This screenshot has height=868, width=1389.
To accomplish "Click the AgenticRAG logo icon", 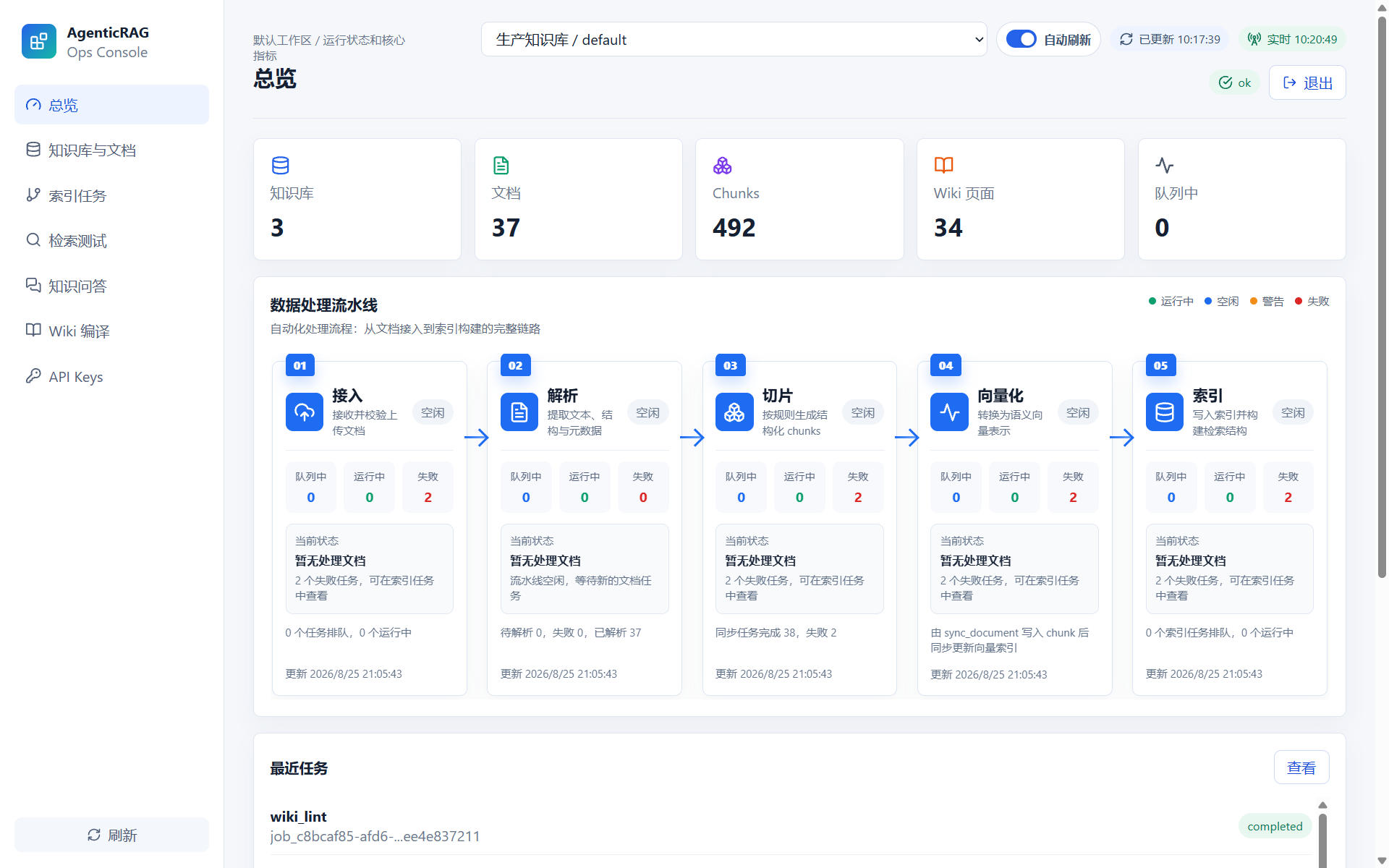I will pos(39,41).
